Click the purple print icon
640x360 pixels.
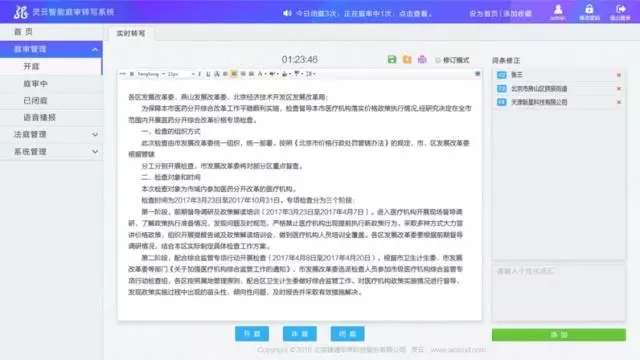point(422,60)
